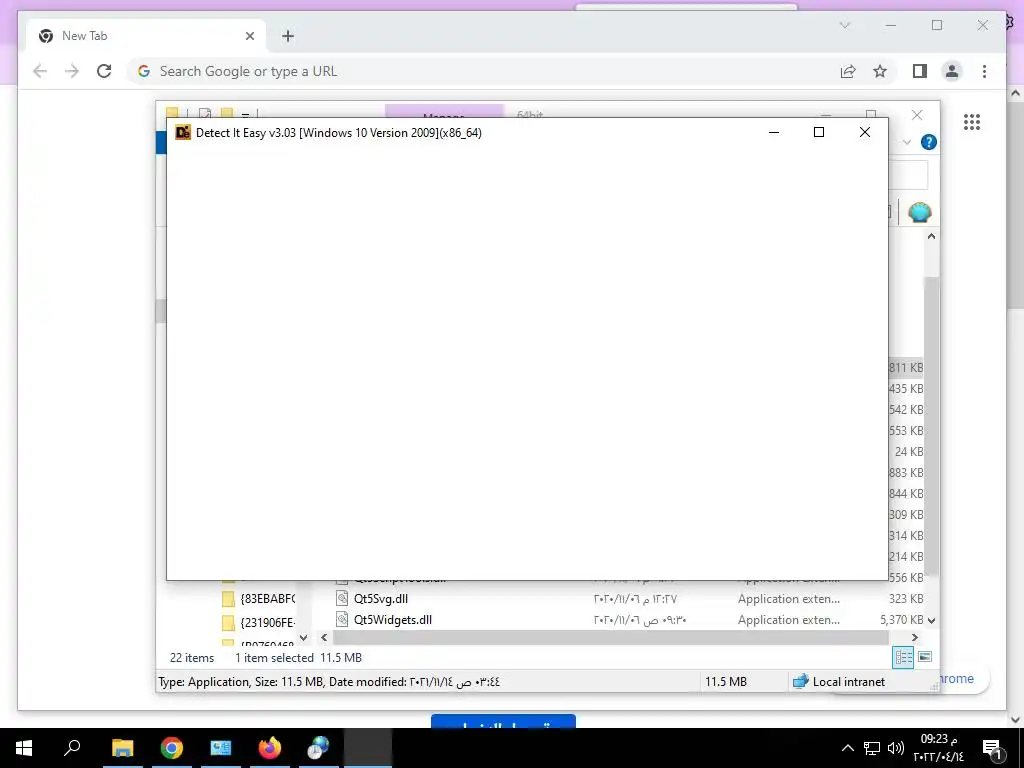Open the Chrome profile avatar
This screenshot has width=1024, height=768.
pos(952,71)
